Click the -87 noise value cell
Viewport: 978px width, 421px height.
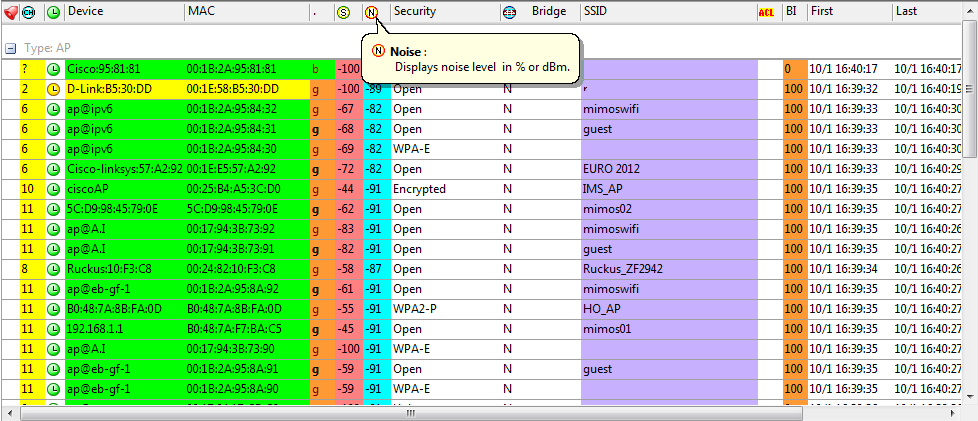pos(376,269)
